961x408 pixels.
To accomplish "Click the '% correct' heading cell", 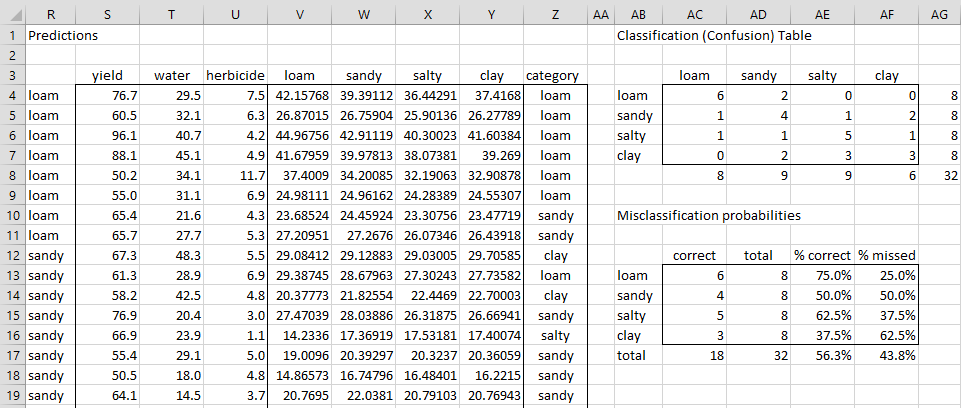I will pyautogui.click(x=822, y=255).
